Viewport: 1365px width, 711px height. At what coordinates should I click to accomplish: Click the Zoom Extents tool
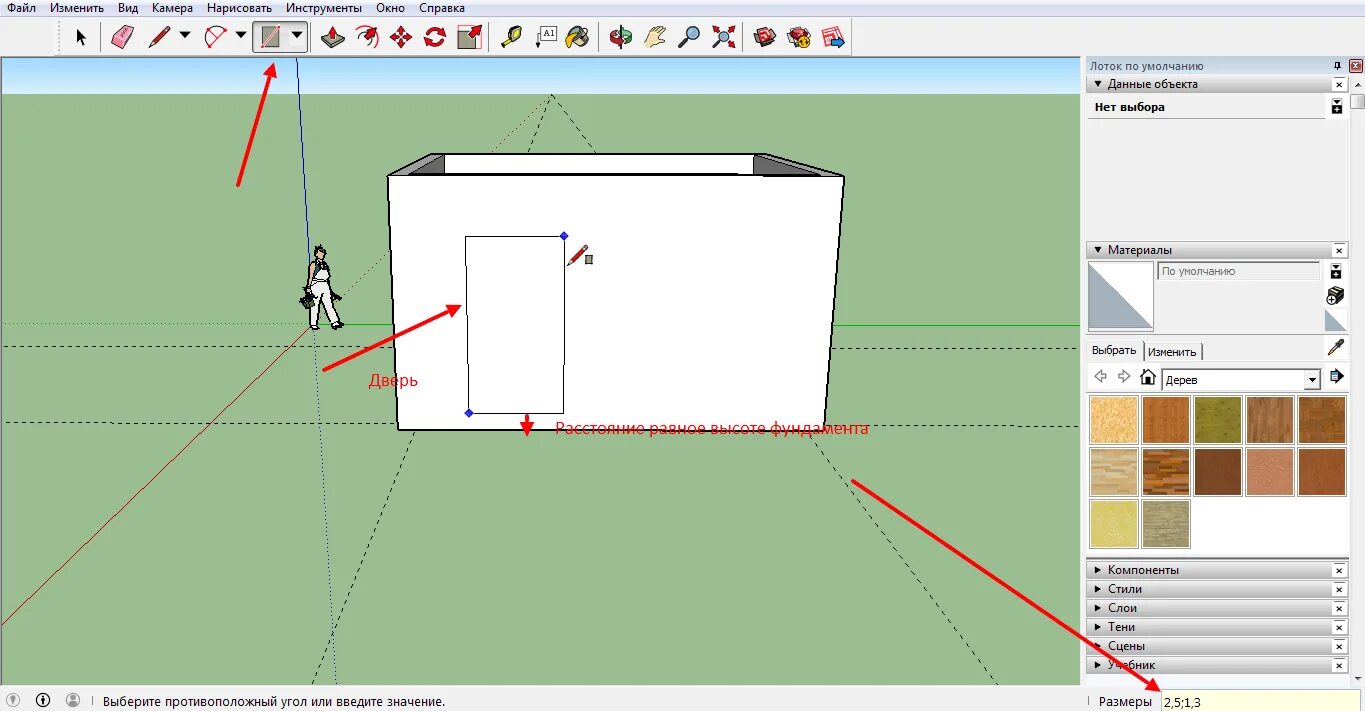pyautogui.click(x=723, y=38)
